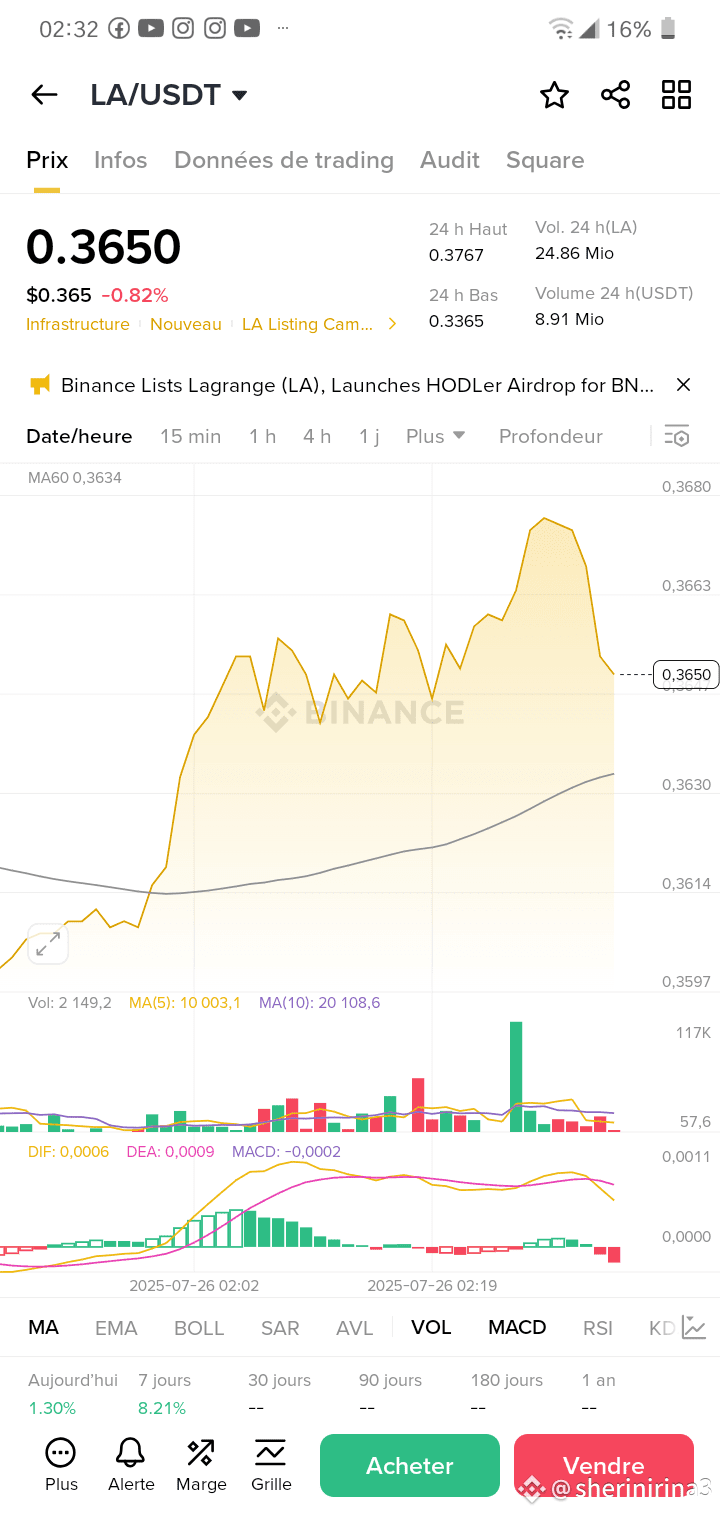The height and width of the screenshot is (1515, 720).
Task: Tap the 30 jours performance entry
Action: point(279,1394)
